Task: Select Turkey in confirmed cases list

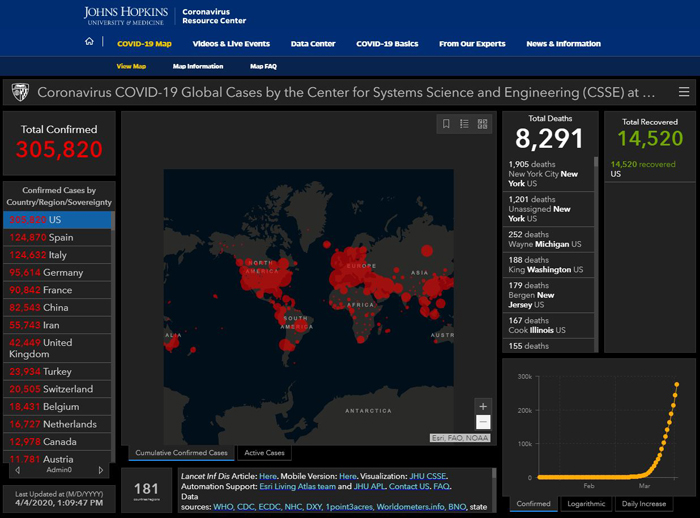Action: tap(57, 372)
